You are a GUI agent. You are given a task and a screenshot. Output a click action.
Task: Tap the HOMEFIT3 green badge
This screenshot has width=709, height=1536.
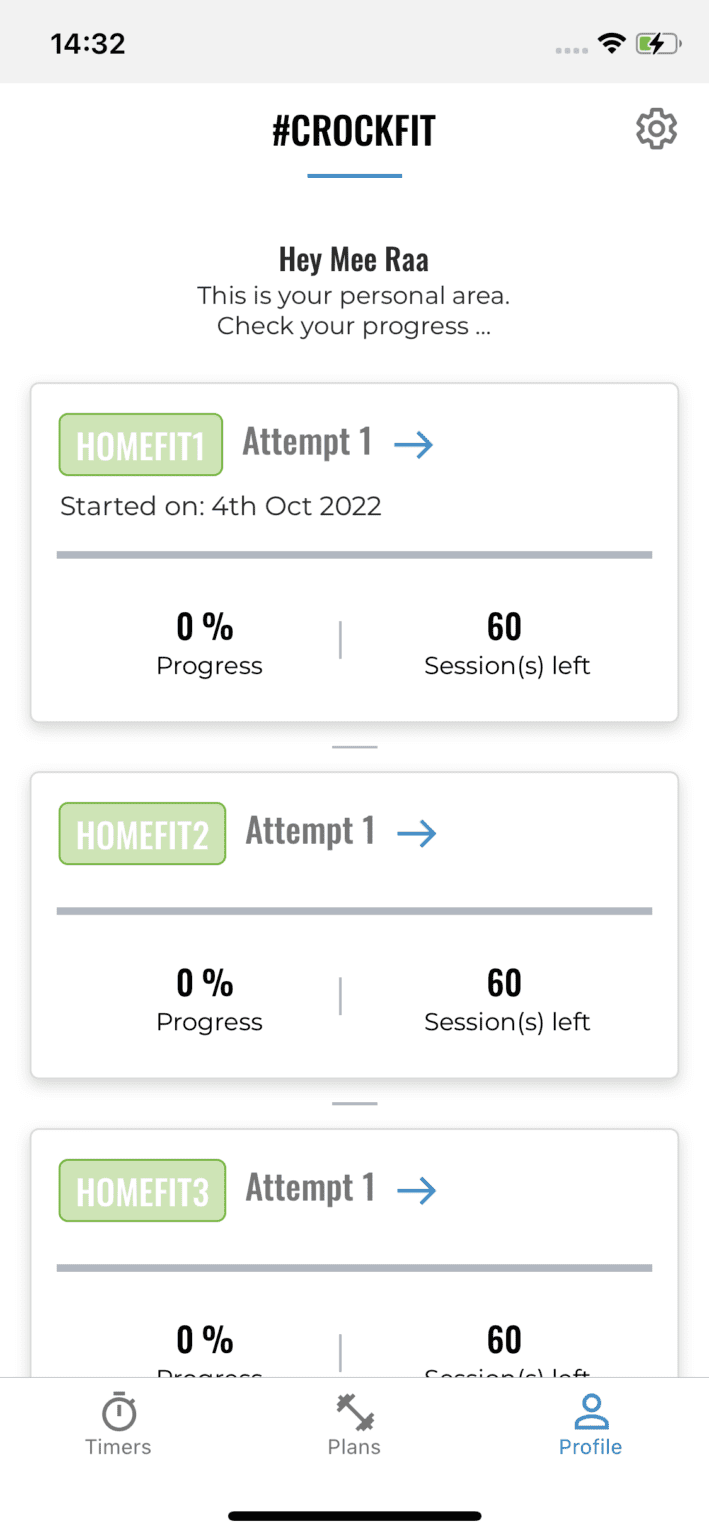coord(141,1190)
